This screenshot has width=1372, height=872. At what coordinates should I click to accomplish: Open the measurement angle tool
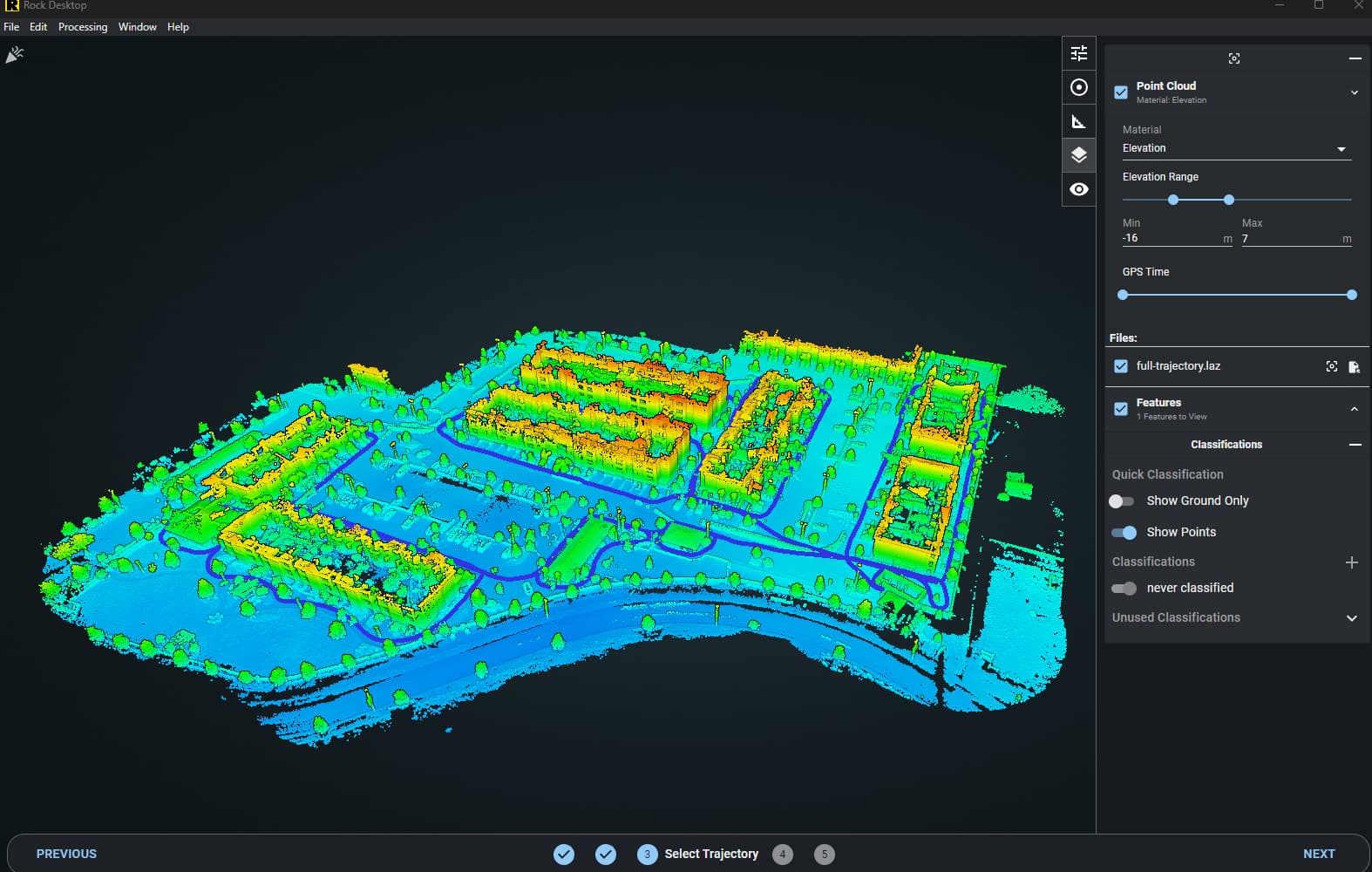1079,121
